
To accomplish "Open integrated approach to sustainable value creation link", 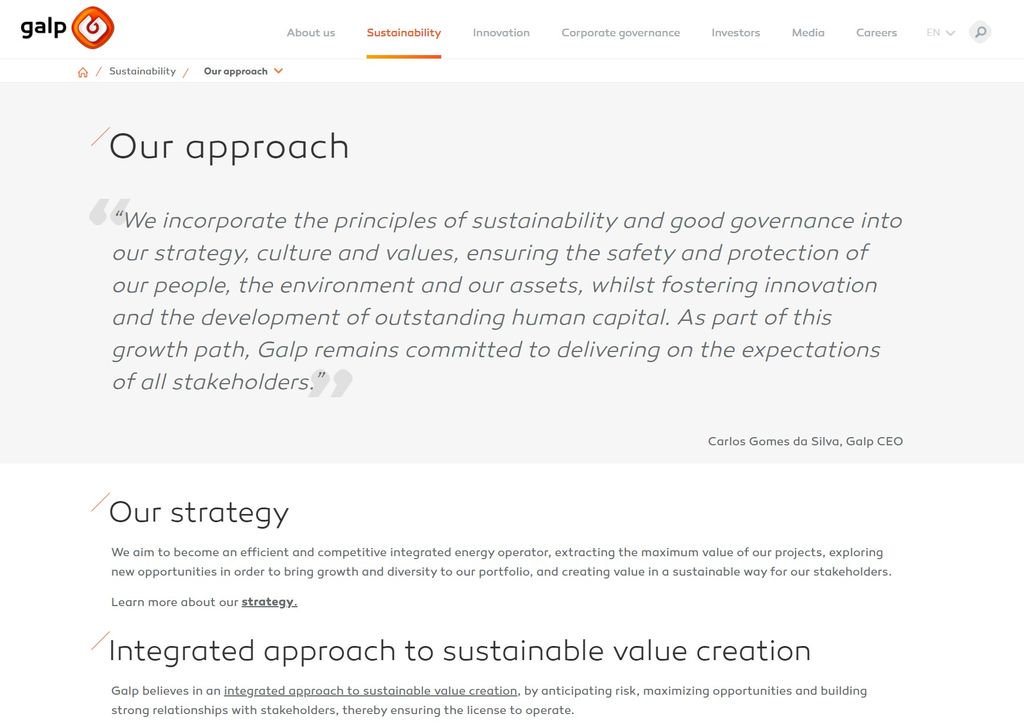I will tap(370, 691).
